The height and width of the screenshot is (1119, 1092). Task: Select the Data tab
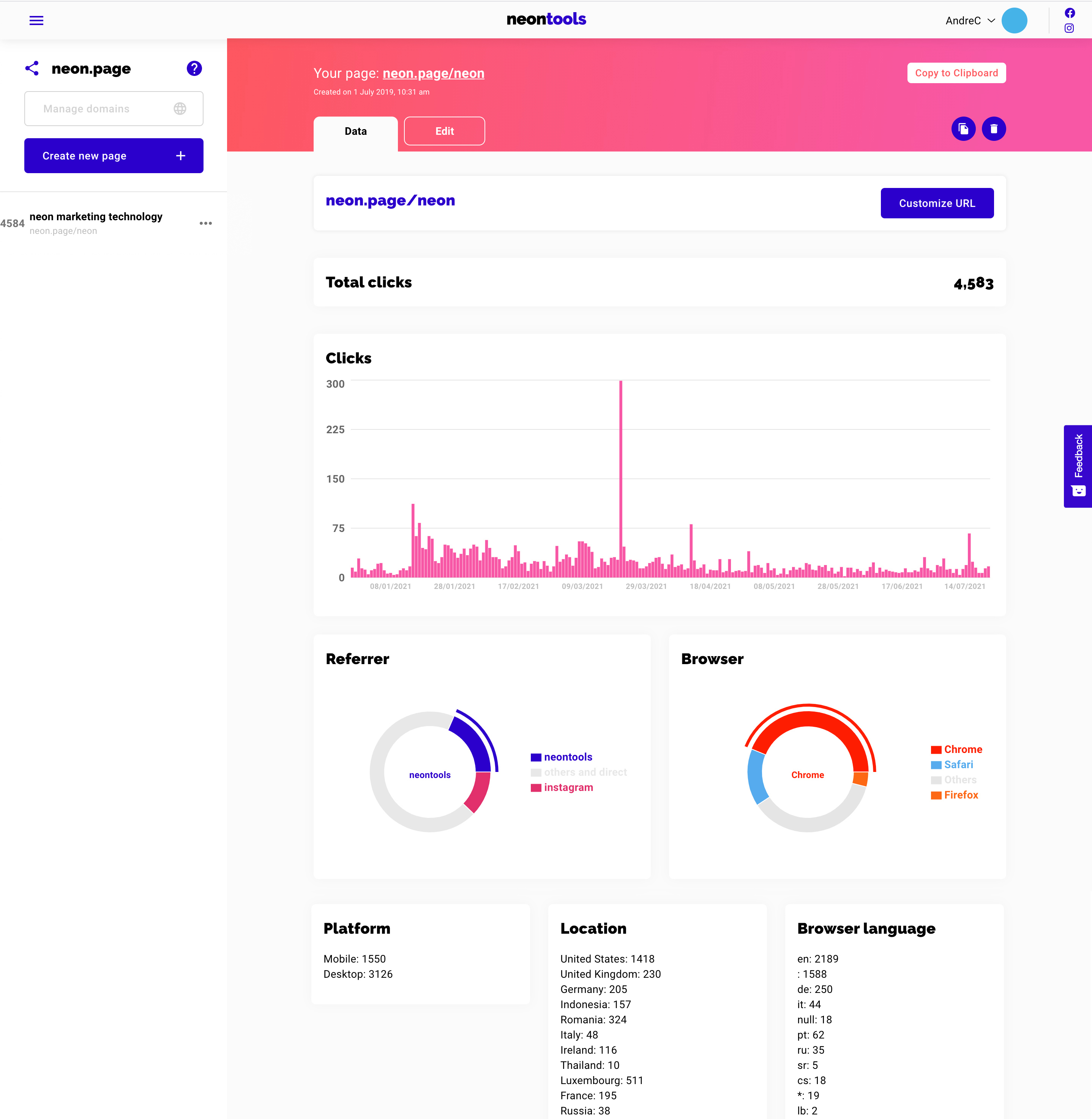coord(355,131)
